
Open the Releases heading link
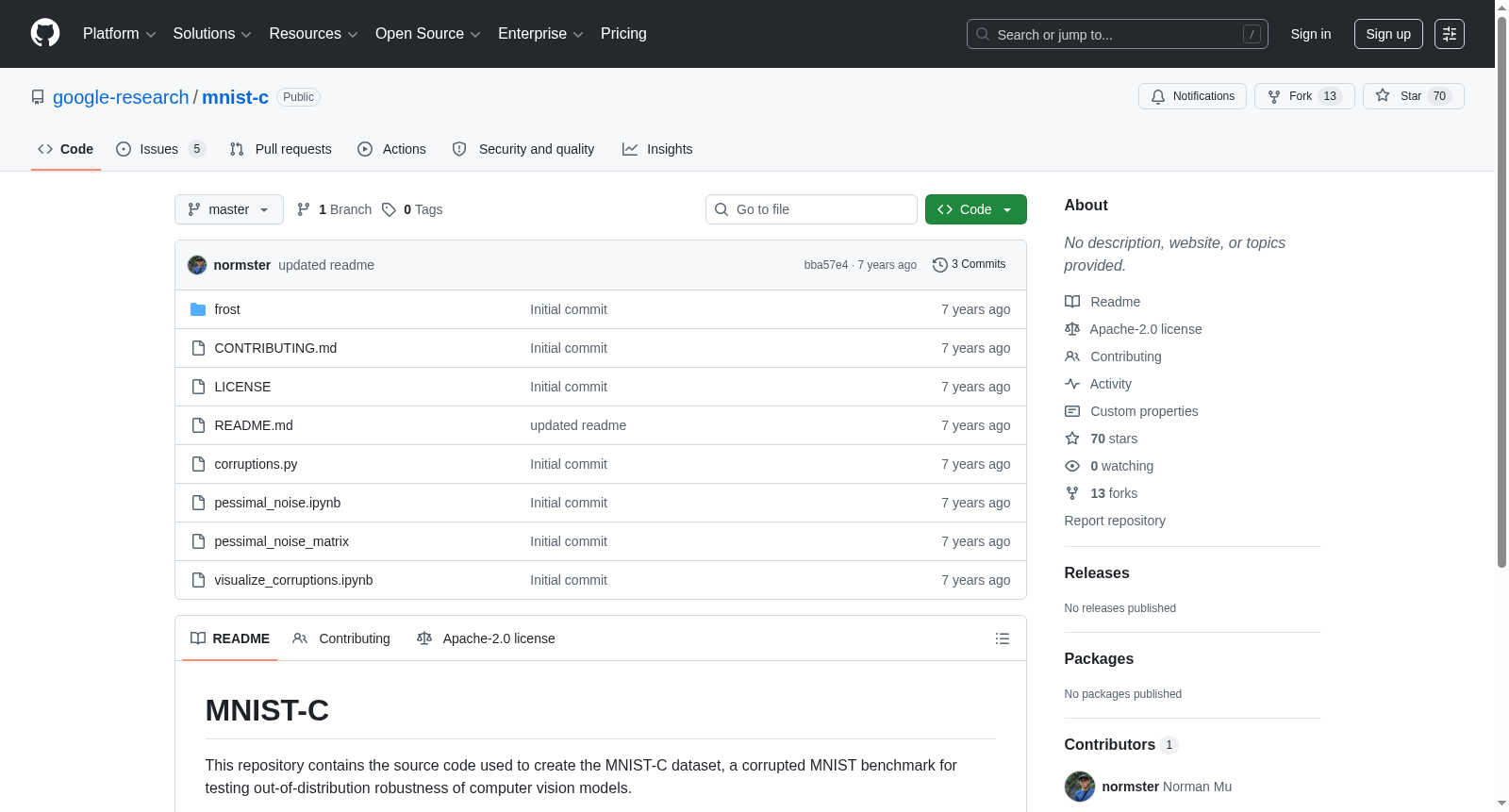click(x=1097, y=573)
